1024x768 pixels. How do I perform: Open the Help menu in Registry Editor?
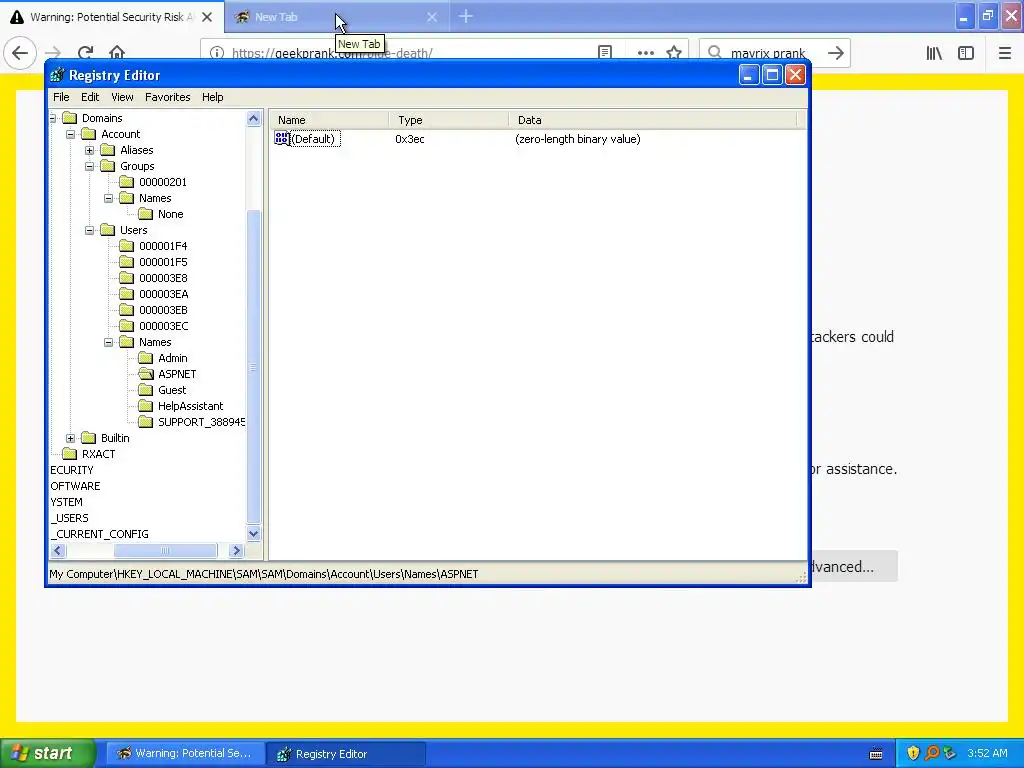point(212,97)
